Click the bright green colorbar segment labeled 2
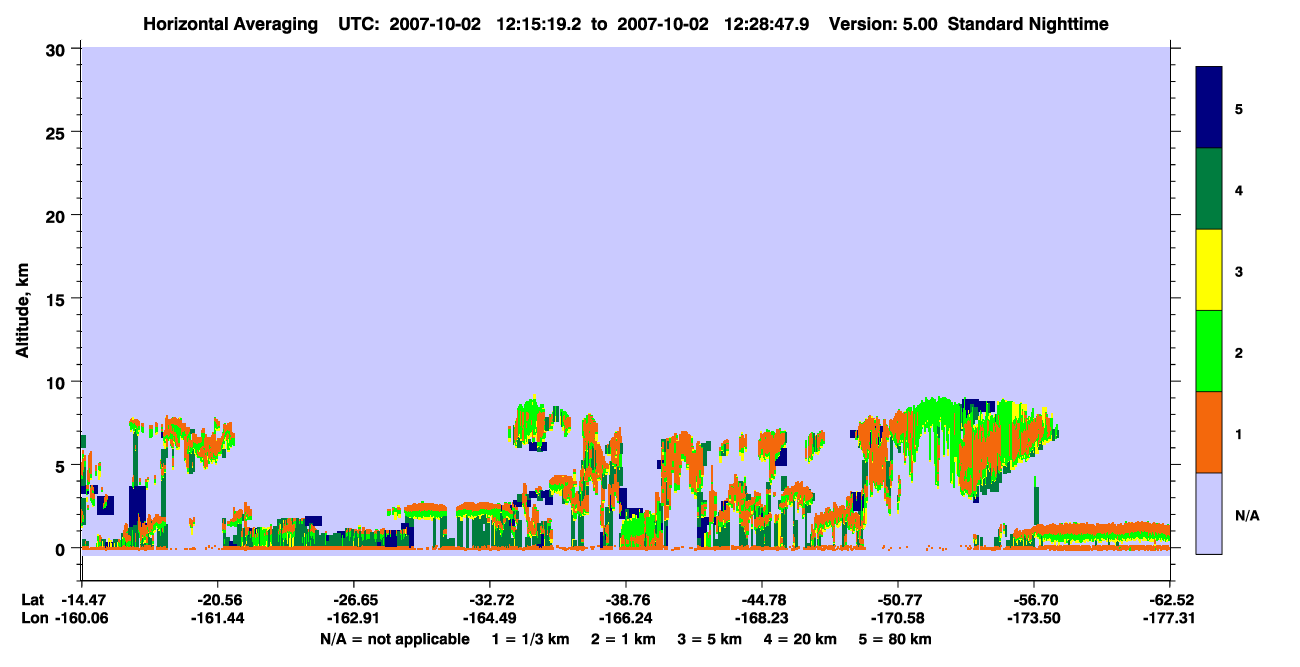 [1209, 351]
